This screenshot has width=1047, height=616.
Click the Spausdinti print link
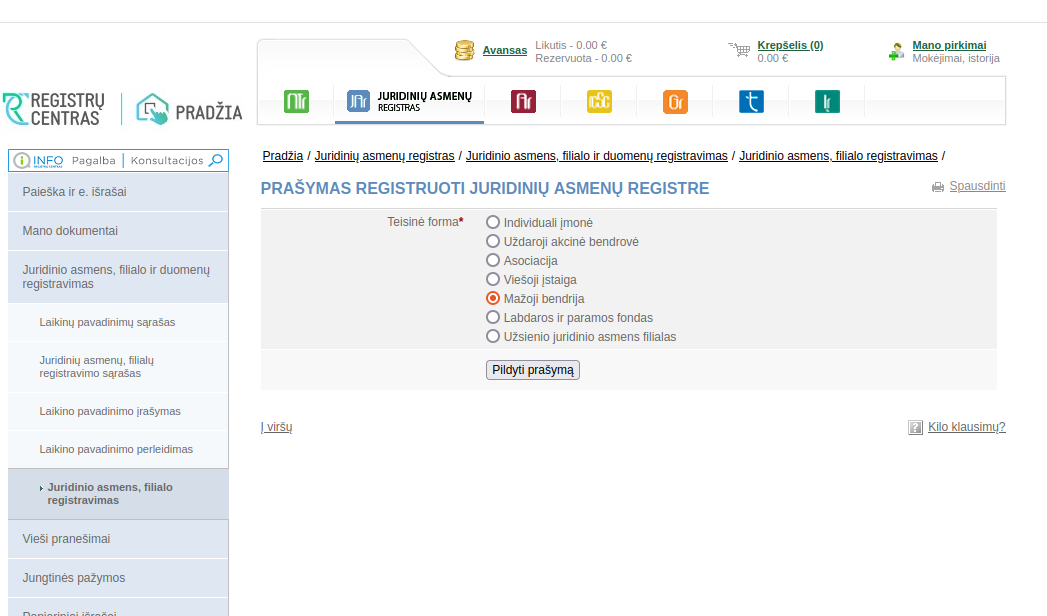pyautogui.click(x=977, y=186)
